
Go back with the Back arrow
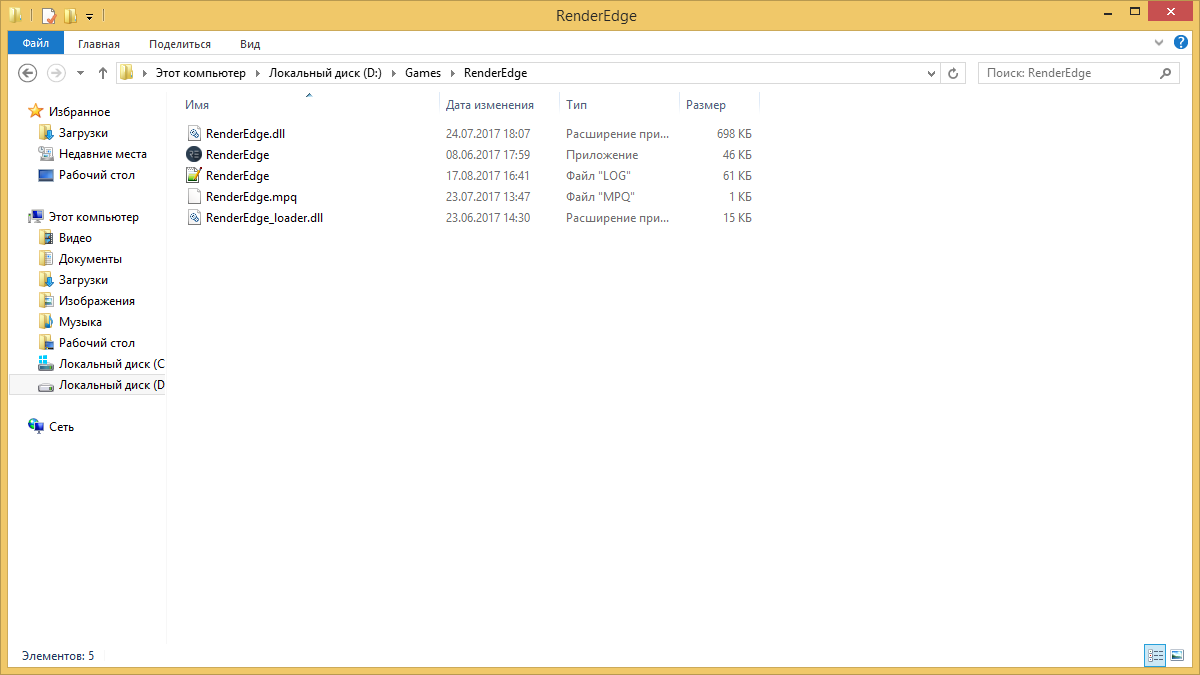[28, 73]
